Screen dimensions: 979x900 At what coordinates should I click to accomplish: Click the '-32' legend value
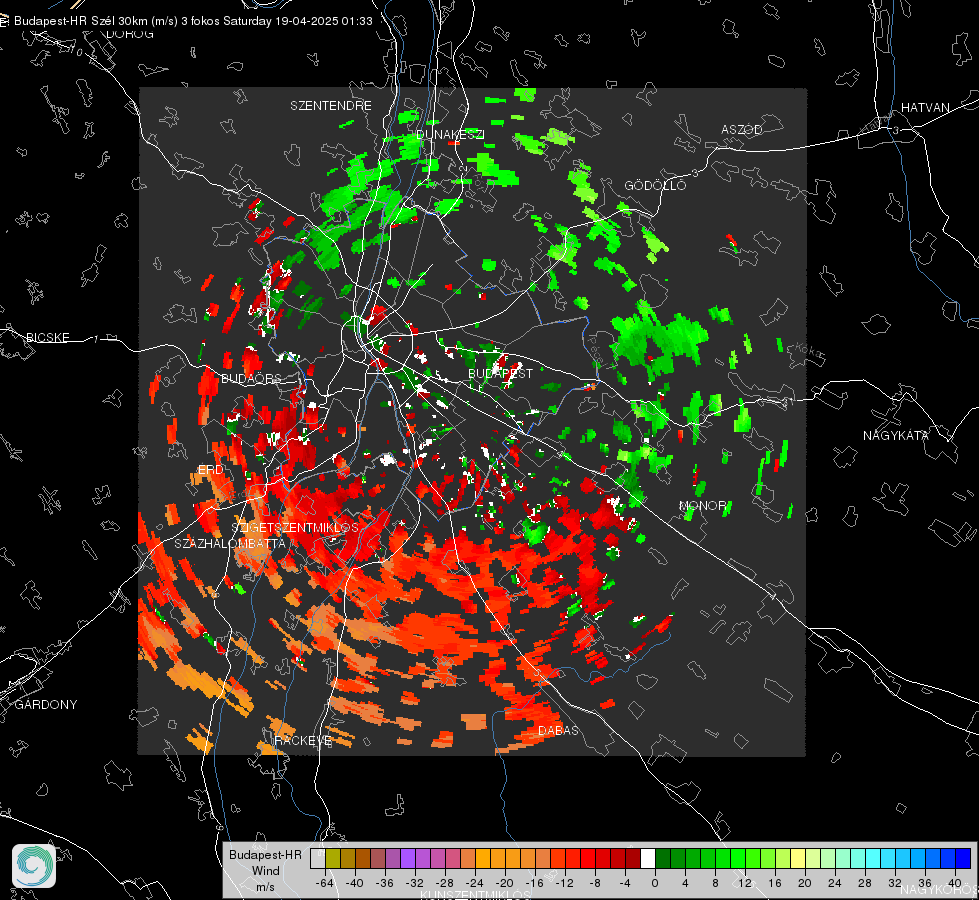(415, 883)
